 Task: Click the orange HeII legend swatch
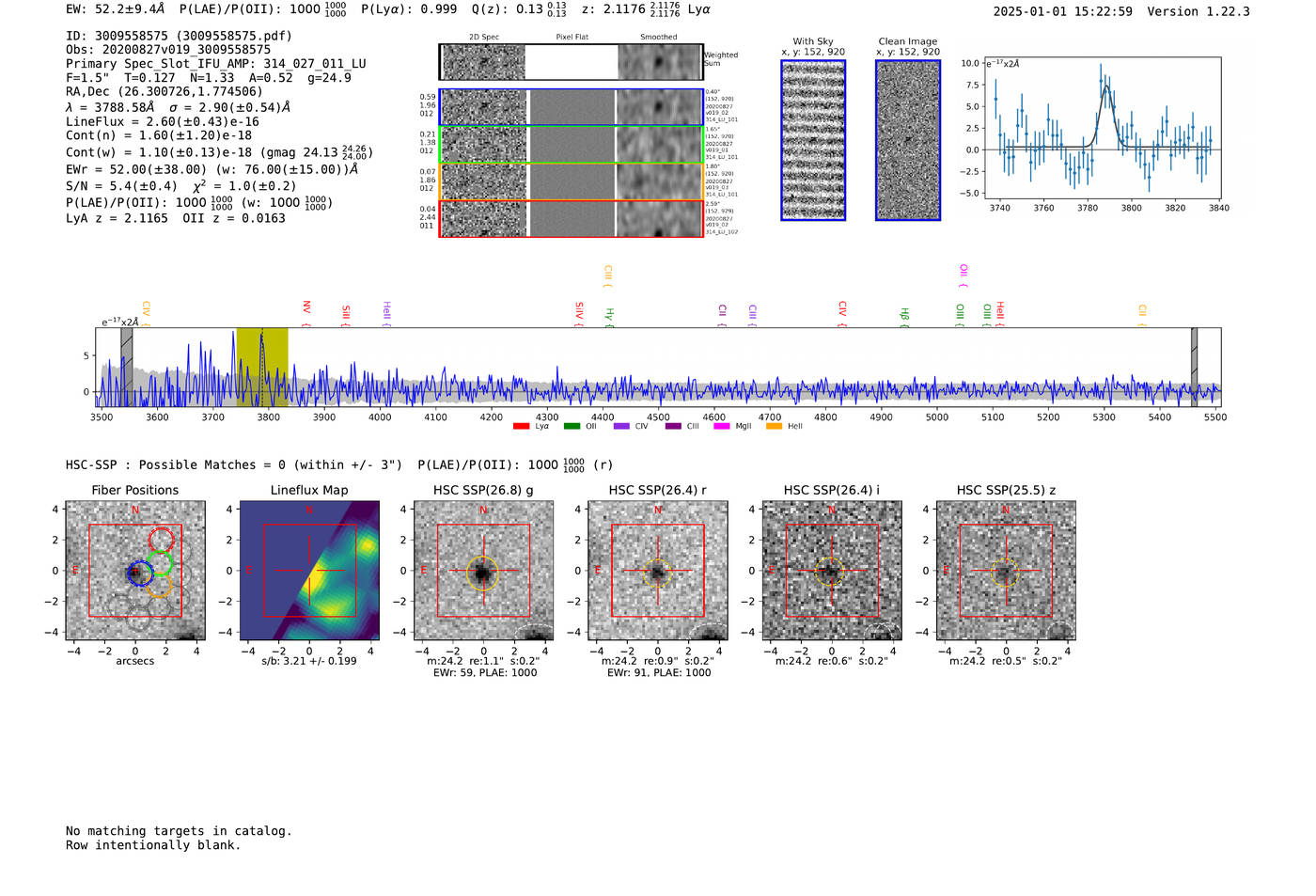pos(775,426)
